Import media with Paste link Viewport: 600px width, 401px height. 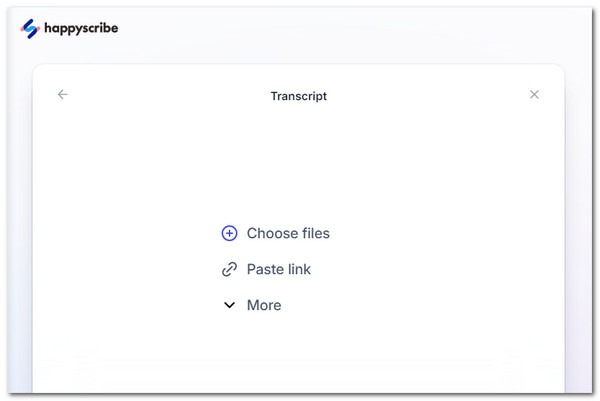tap(266, 269)
